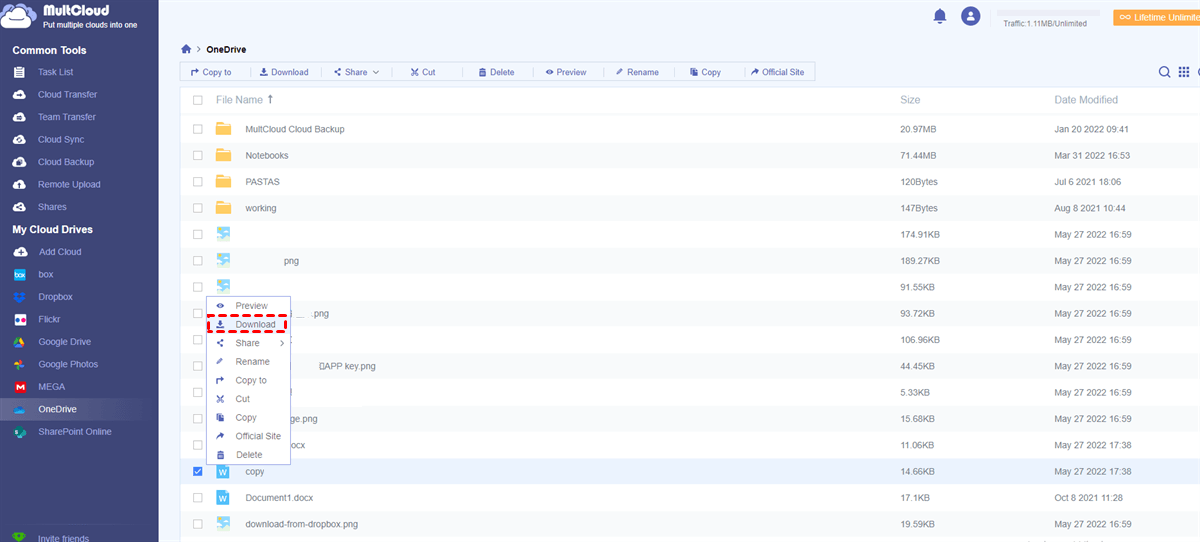The height and width of the screenshot is (542, 1200).
Task: Click the Lifetime Unlimited upgrade button
Action: [x=1157, y=17]
